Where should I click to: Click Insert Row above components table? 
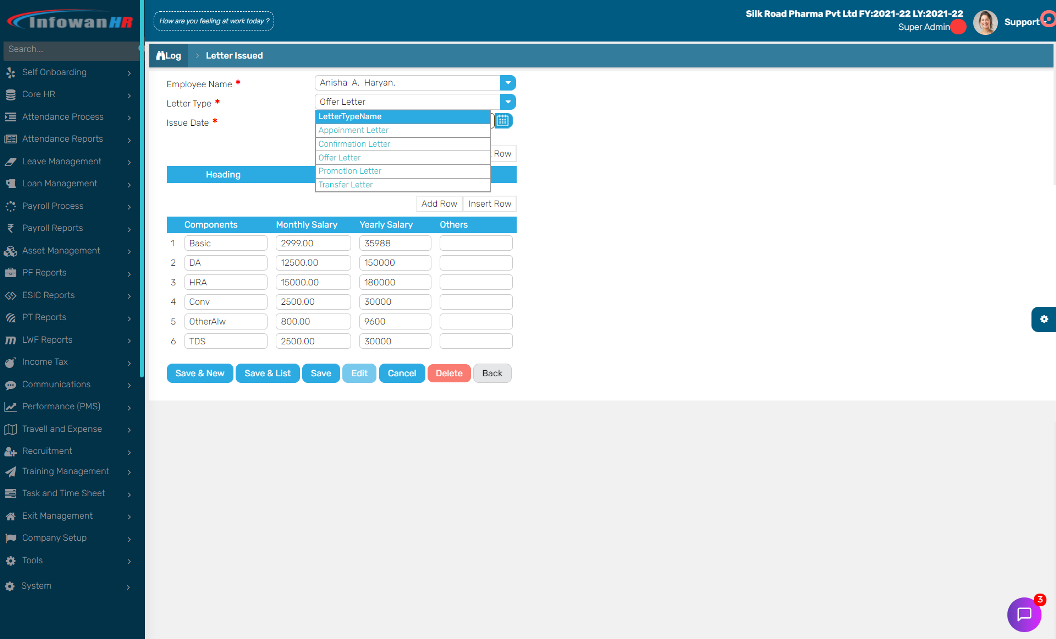(x=490, y=204)
